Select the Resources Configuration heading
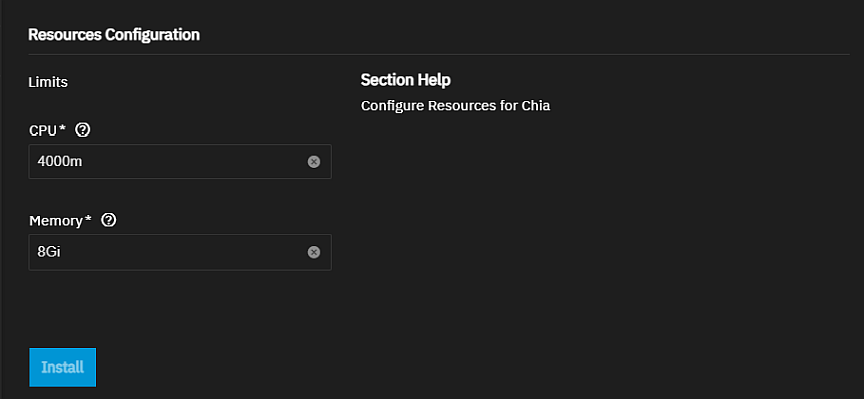This screenshot has width=864, height=399. click(114, 35)
